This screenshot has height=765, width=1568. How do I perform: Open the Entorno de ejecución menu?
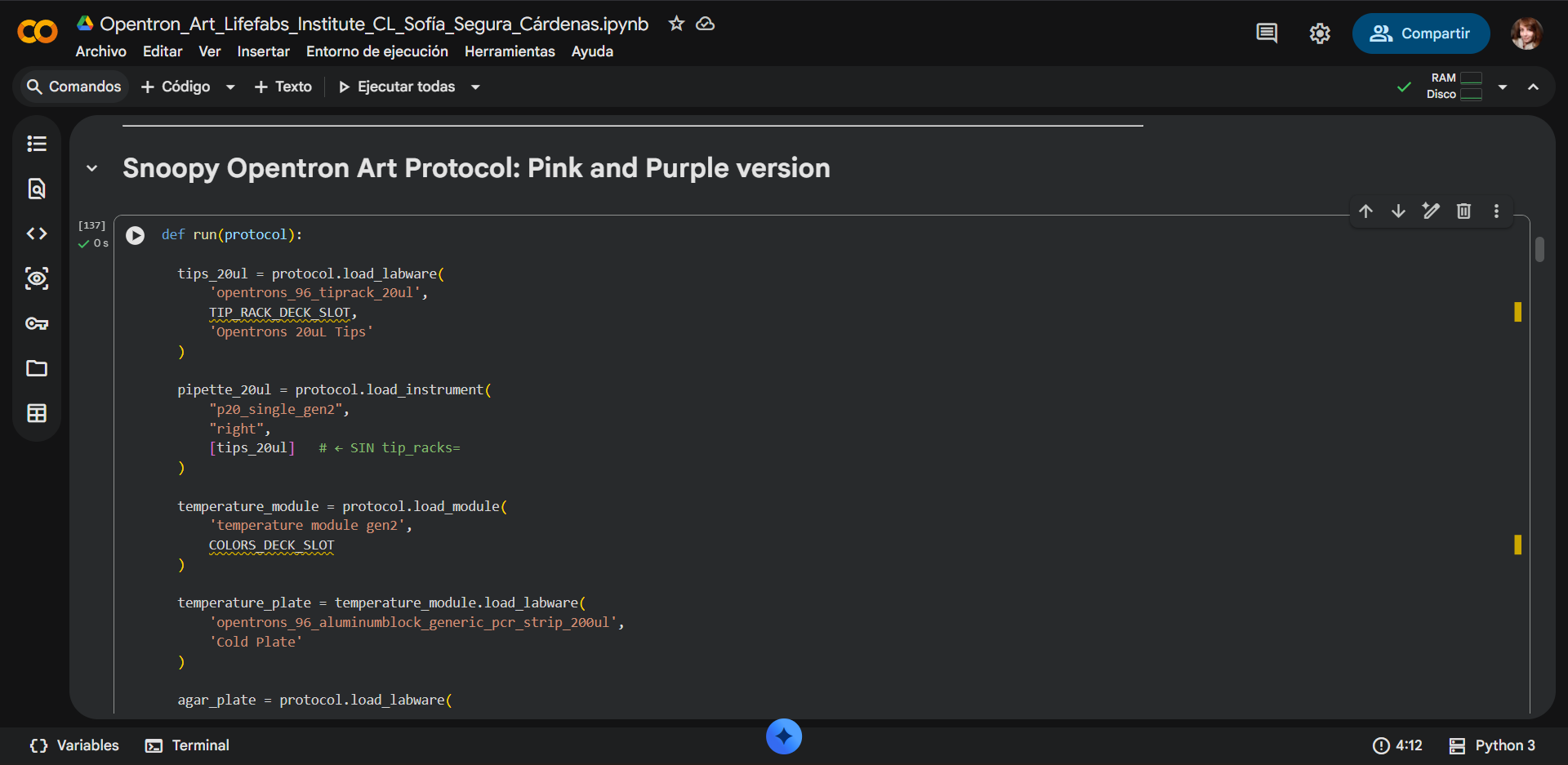376,51
